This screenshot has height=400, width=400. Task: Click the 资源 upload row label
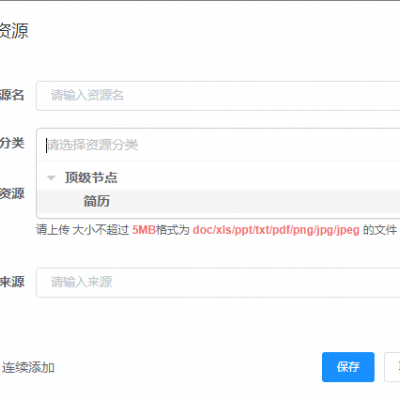(x=12, y=193)
